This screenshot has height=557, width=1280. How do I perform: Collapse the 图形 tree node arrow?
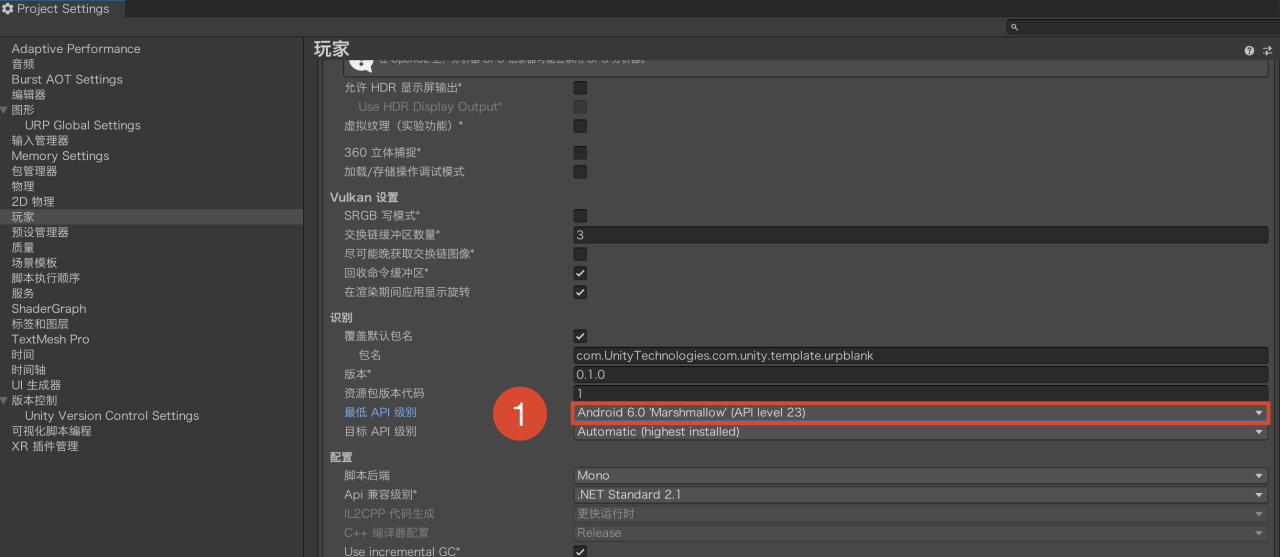[x=5, y=110]
